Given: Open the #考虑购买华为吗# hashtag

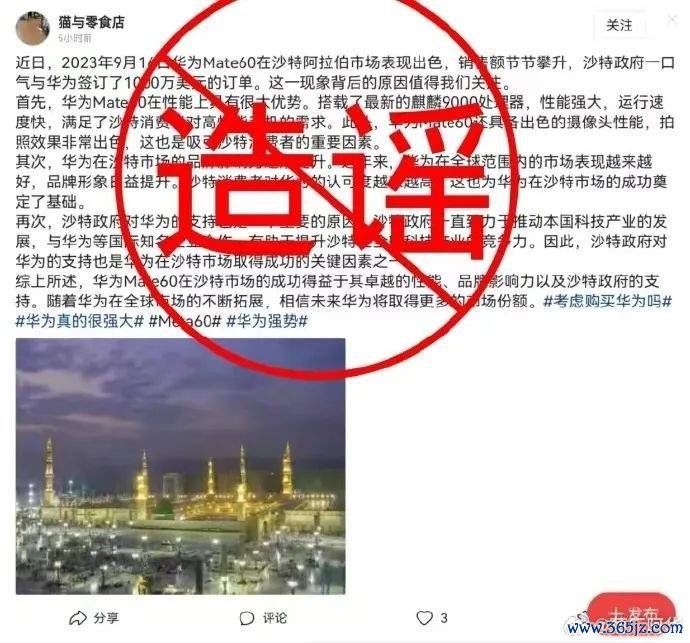Looking at the screenshot, I should coord(607,301).
